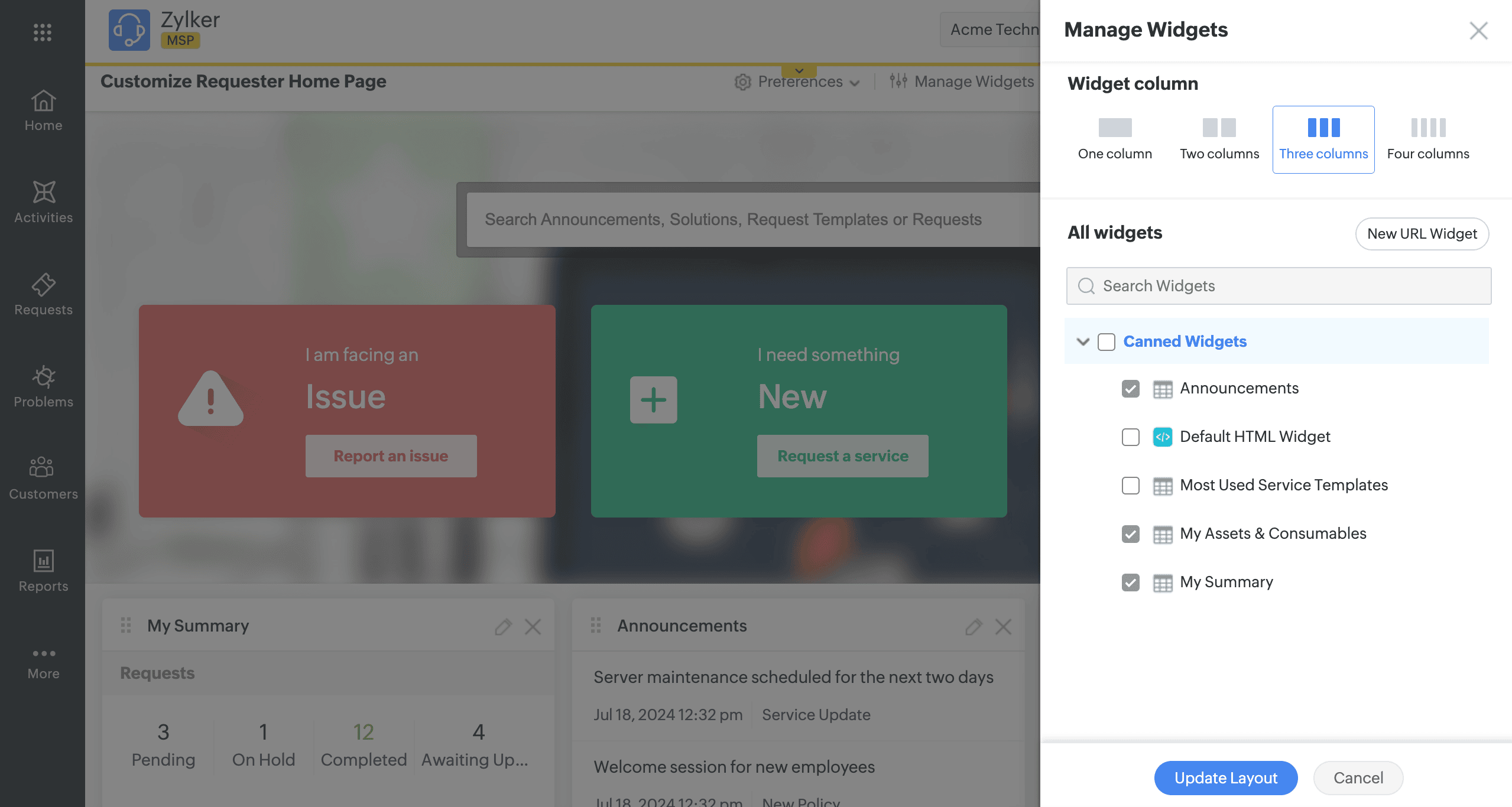
Task: Open Customers module in sidebar
Action: (x=43, y=479)
